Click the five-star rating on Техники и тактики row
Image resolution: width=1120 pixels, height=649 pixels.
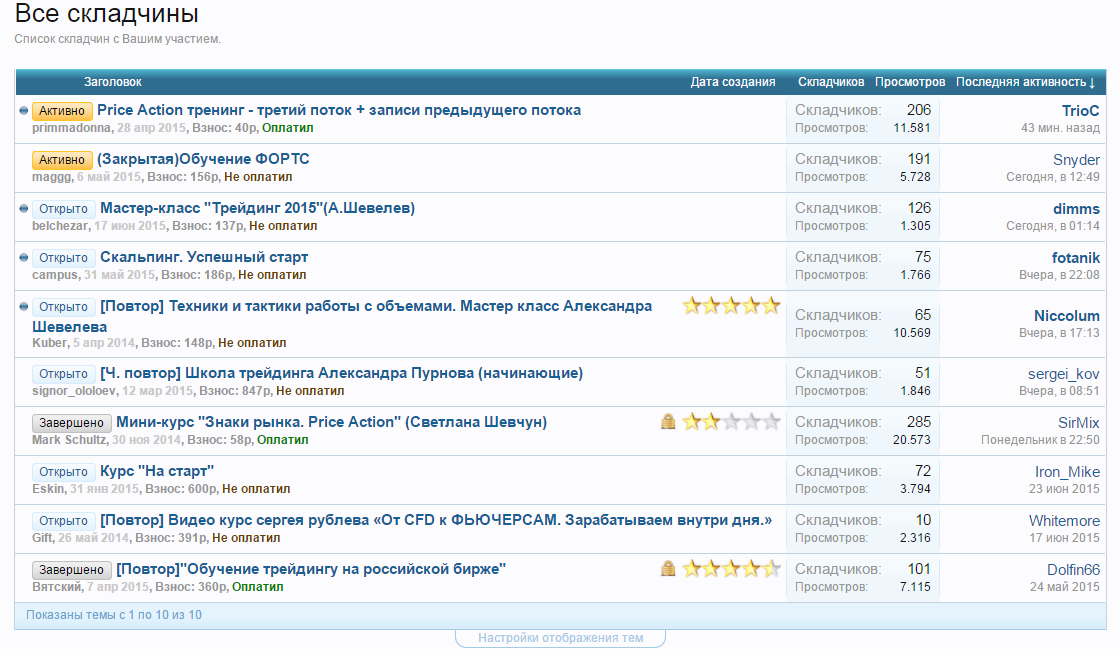tap(731, 306)
